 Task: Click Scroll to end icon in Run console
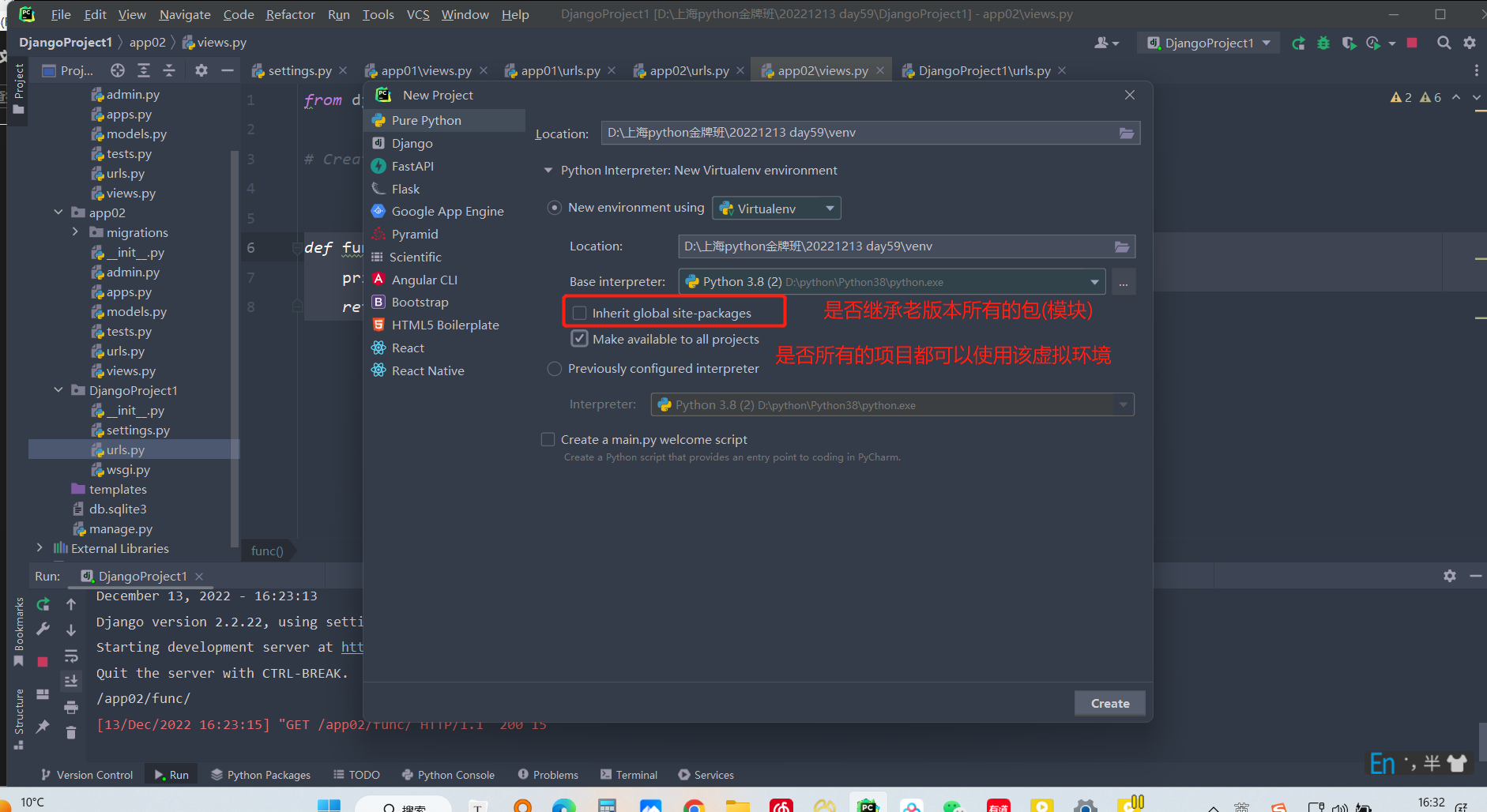point(71,681)
